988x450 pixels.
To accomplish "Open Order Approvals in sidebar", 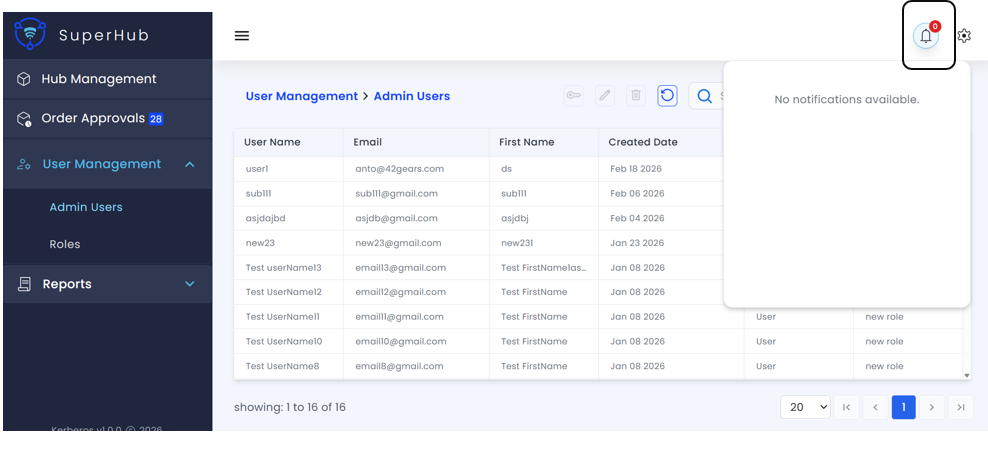I will click(x=93, y=118).
